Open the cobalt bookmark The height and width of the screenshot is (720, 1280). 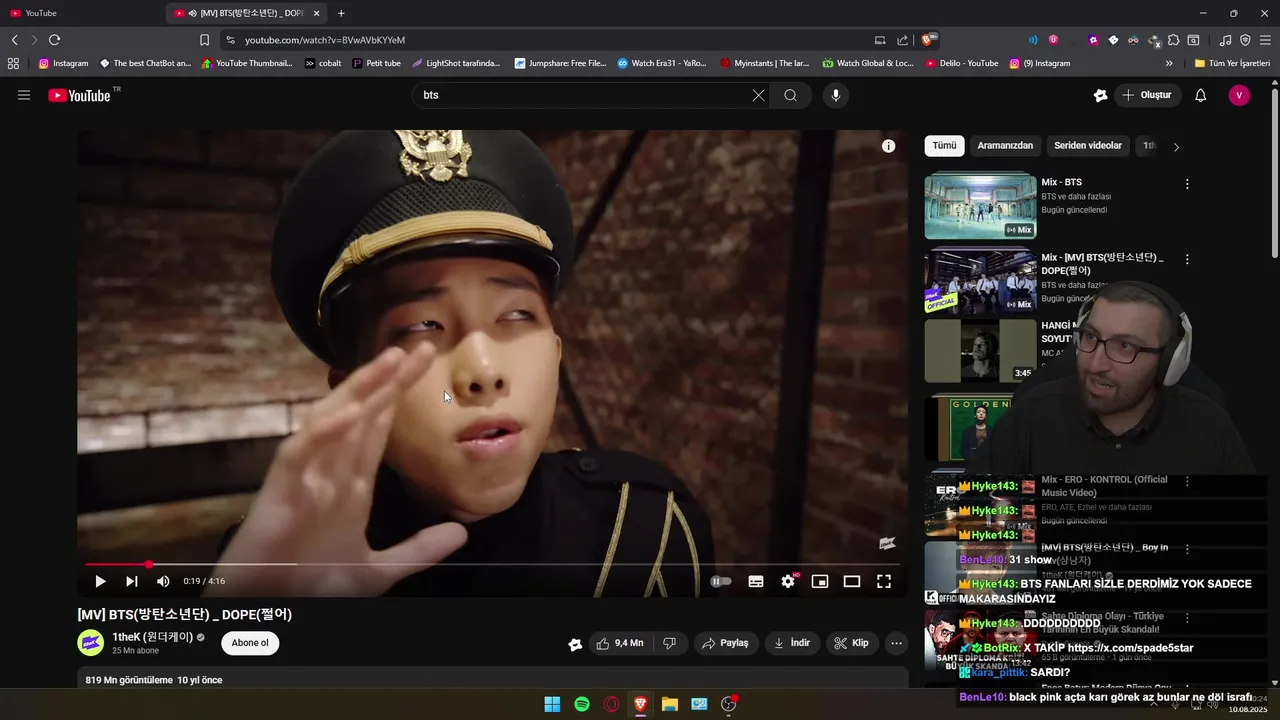[x=323, y=63]
